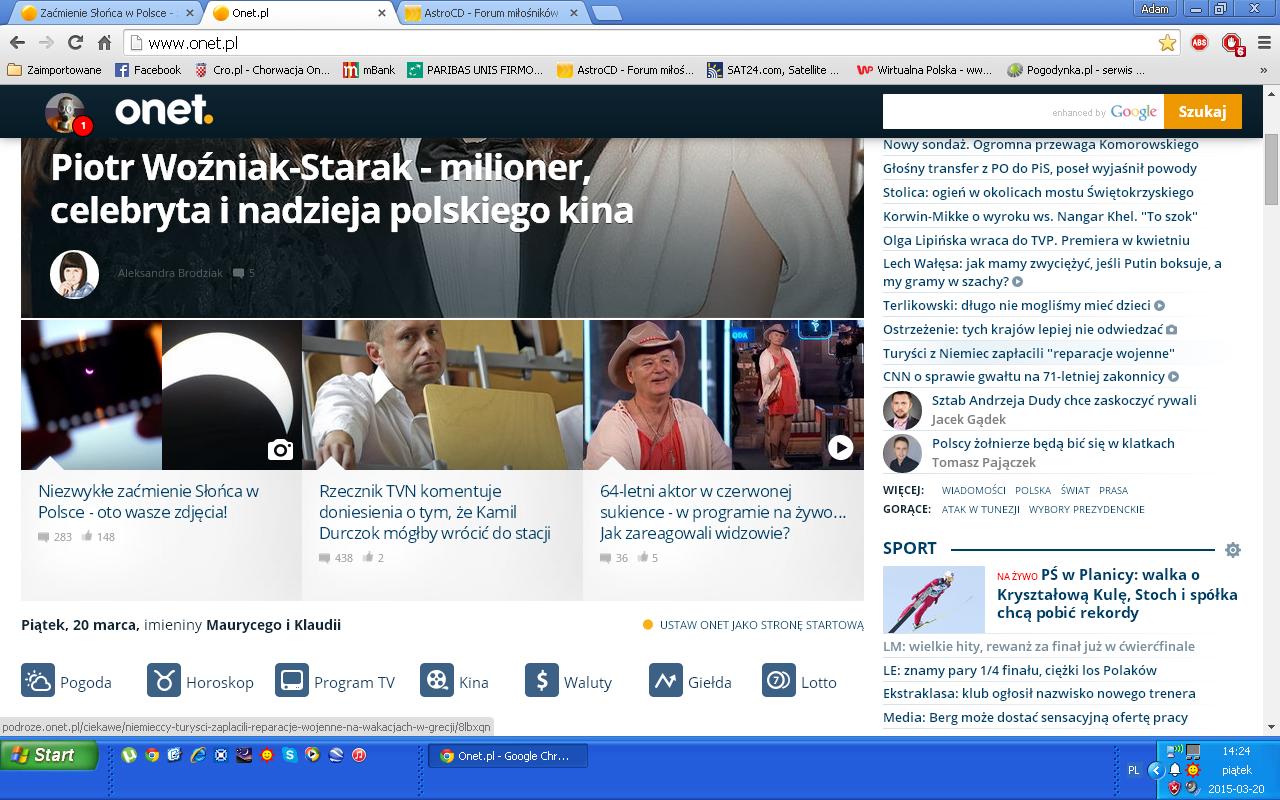Switch to the Zaćmienie Słońca w Polsce tab
Screen dimensions: 1280x800
click(103, 13)
